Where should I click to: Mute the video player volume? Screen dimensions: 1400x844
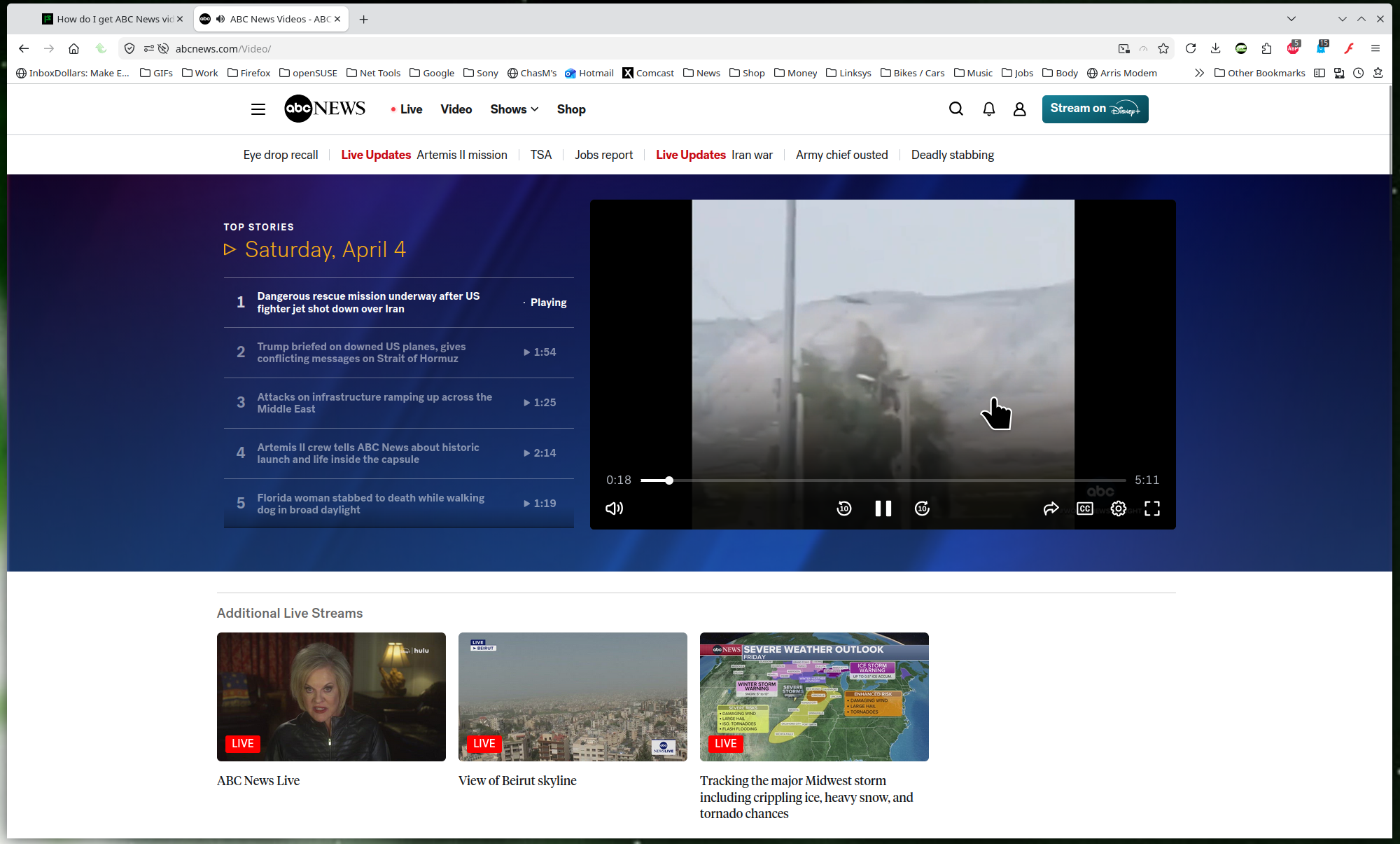tap(614, 509)
